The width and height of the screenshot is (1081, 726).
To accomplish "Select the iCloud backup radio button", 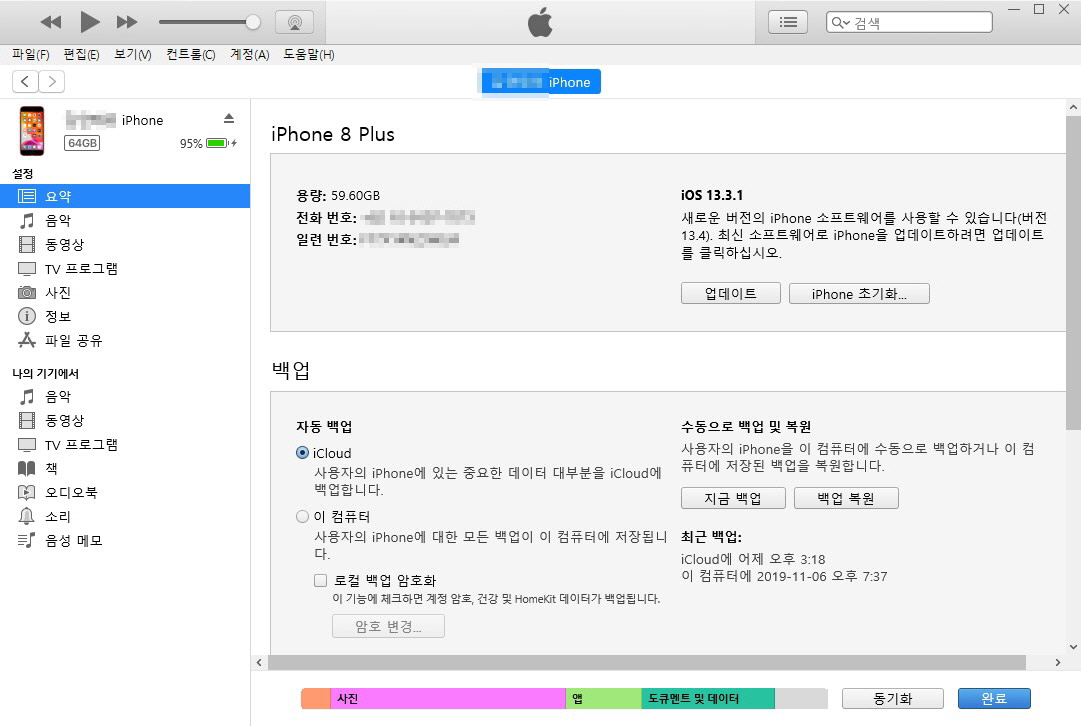I will click(x=302, y=453).
